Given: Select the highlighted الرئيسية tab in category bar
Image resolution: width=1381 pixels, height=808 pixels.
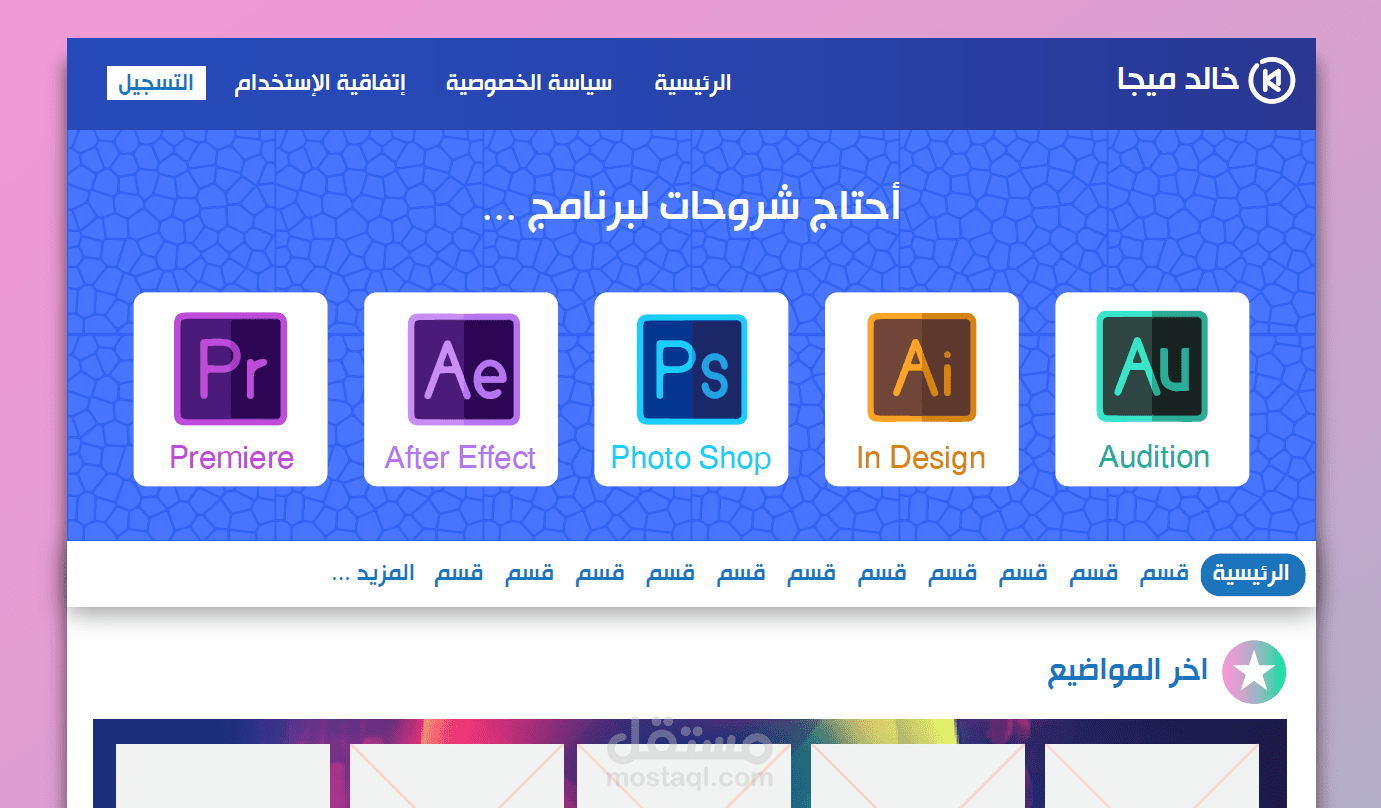Looking at the screenshot, I should tap(1253, 574).
